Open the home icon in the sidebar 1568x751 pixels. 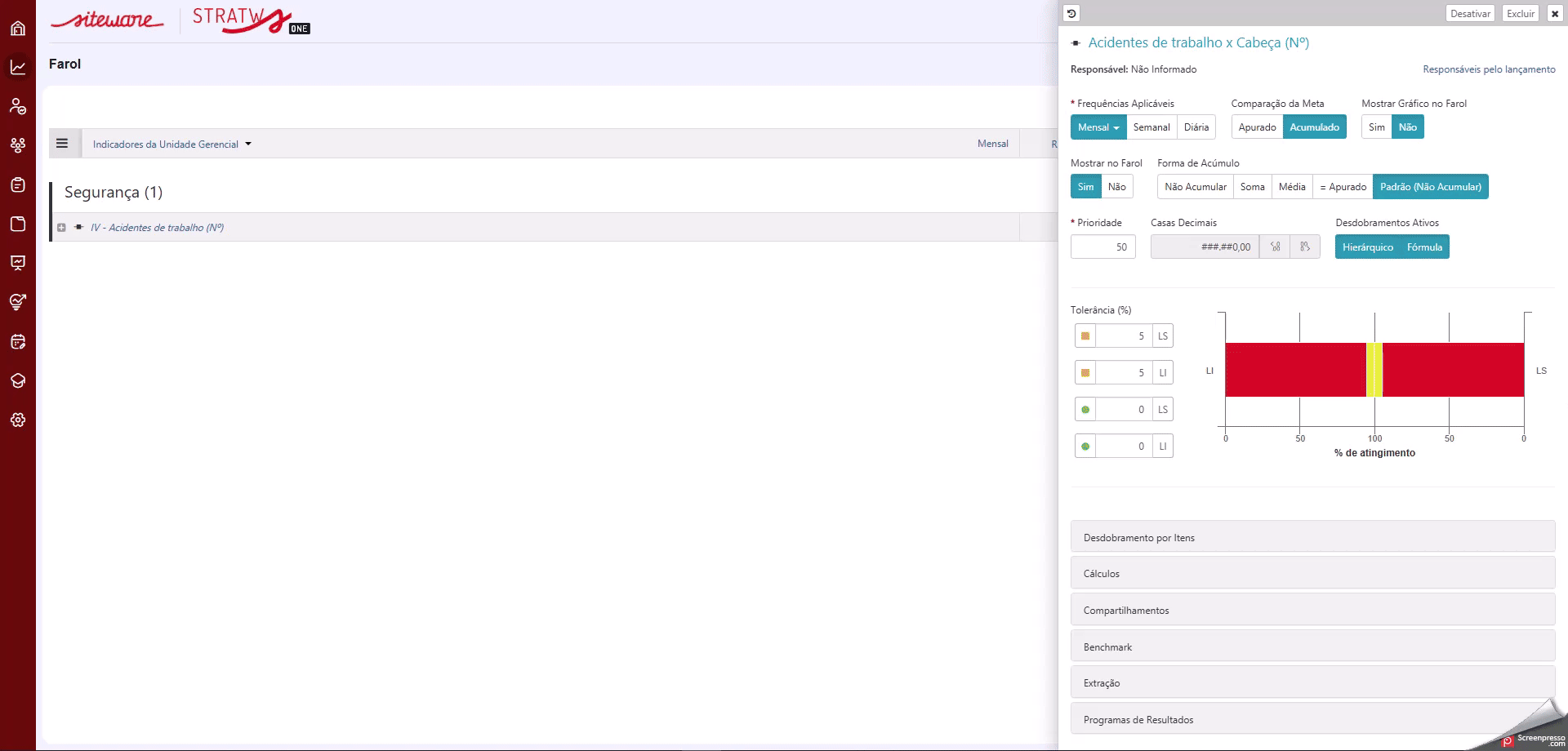18,29
